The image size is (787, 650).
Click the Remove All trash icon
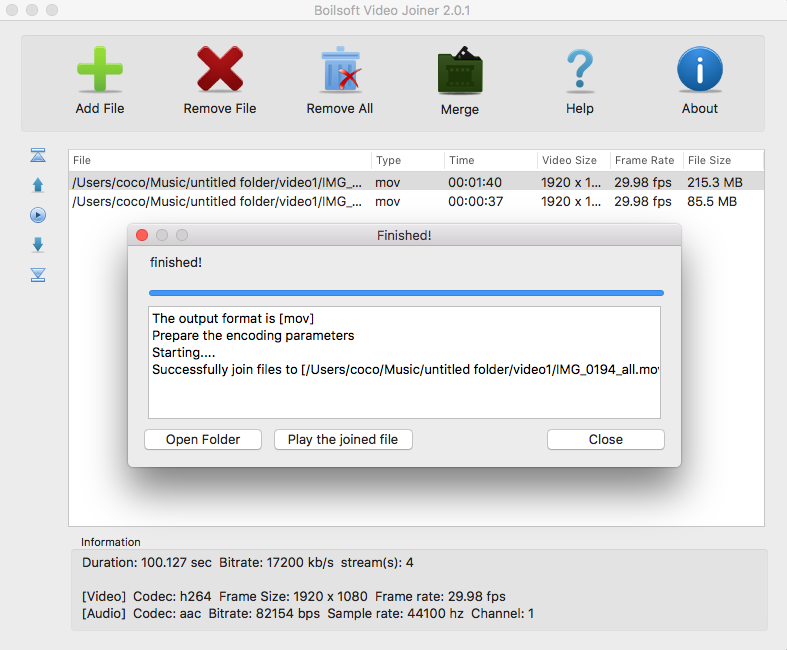(340, 72)
